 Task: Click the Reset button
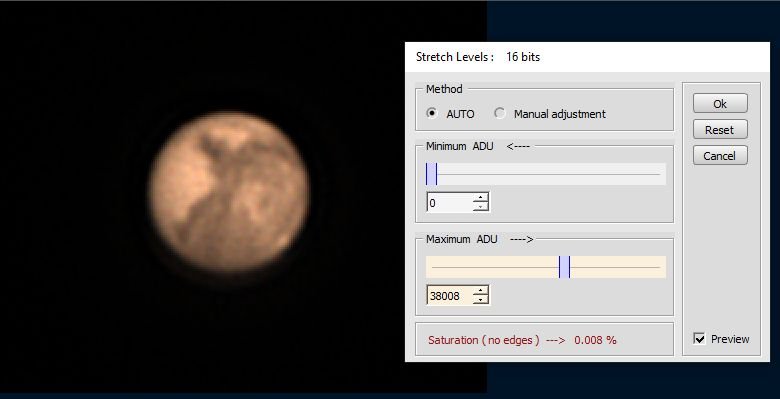tap(720, 130)
